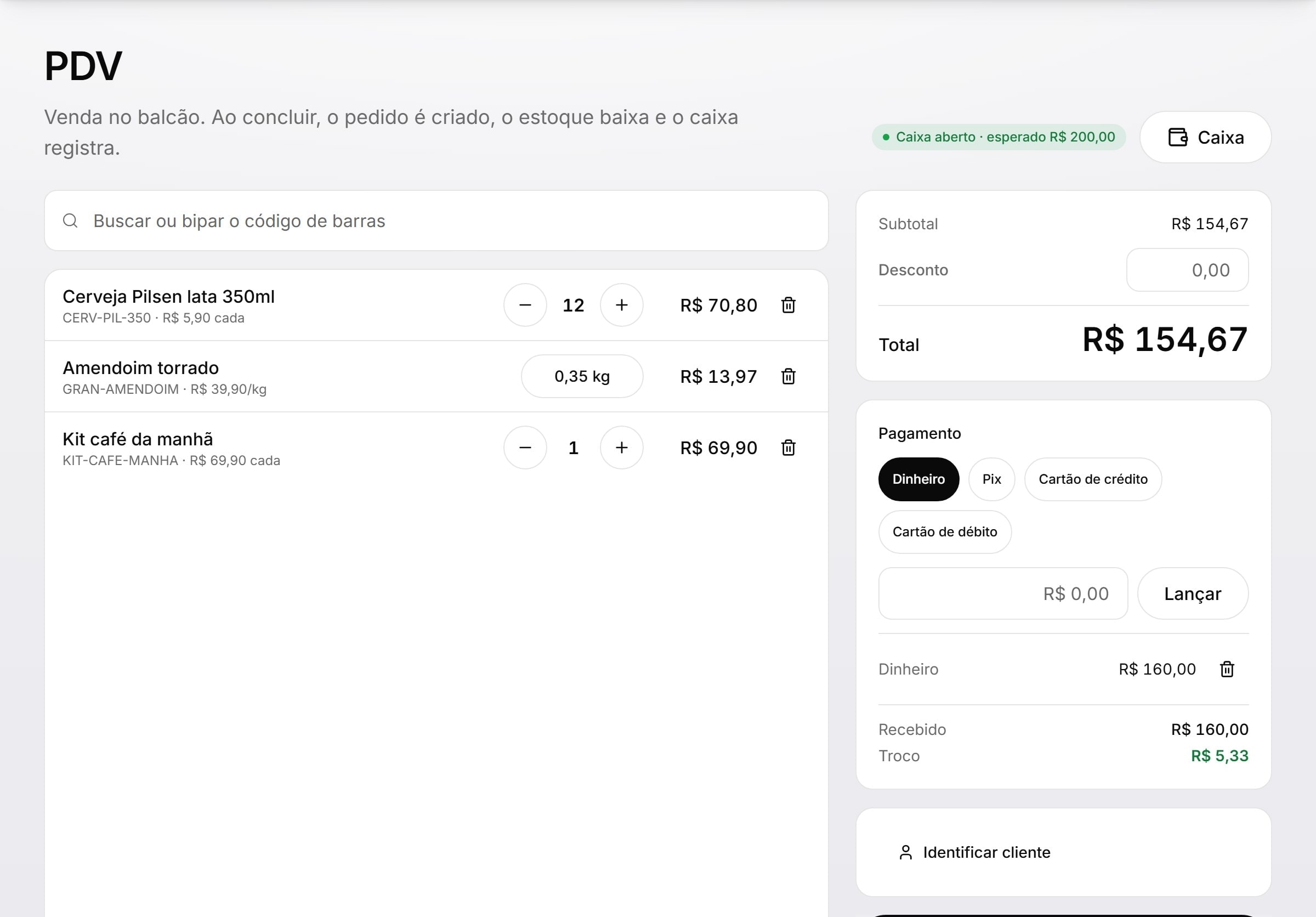
Task: Click the Subtotal R$ 154,67 value
Action: pos(1210,224)
